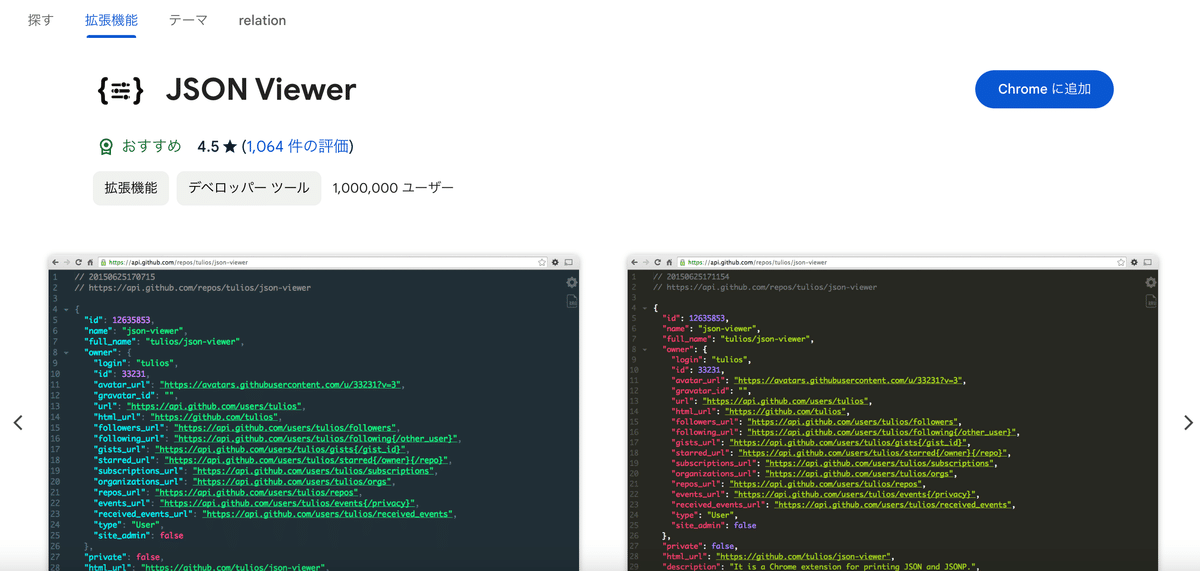Viewport: 1200px width, 571px height.
Task: Click the おすすめ featured badge icon
Action: pos(106,147)
